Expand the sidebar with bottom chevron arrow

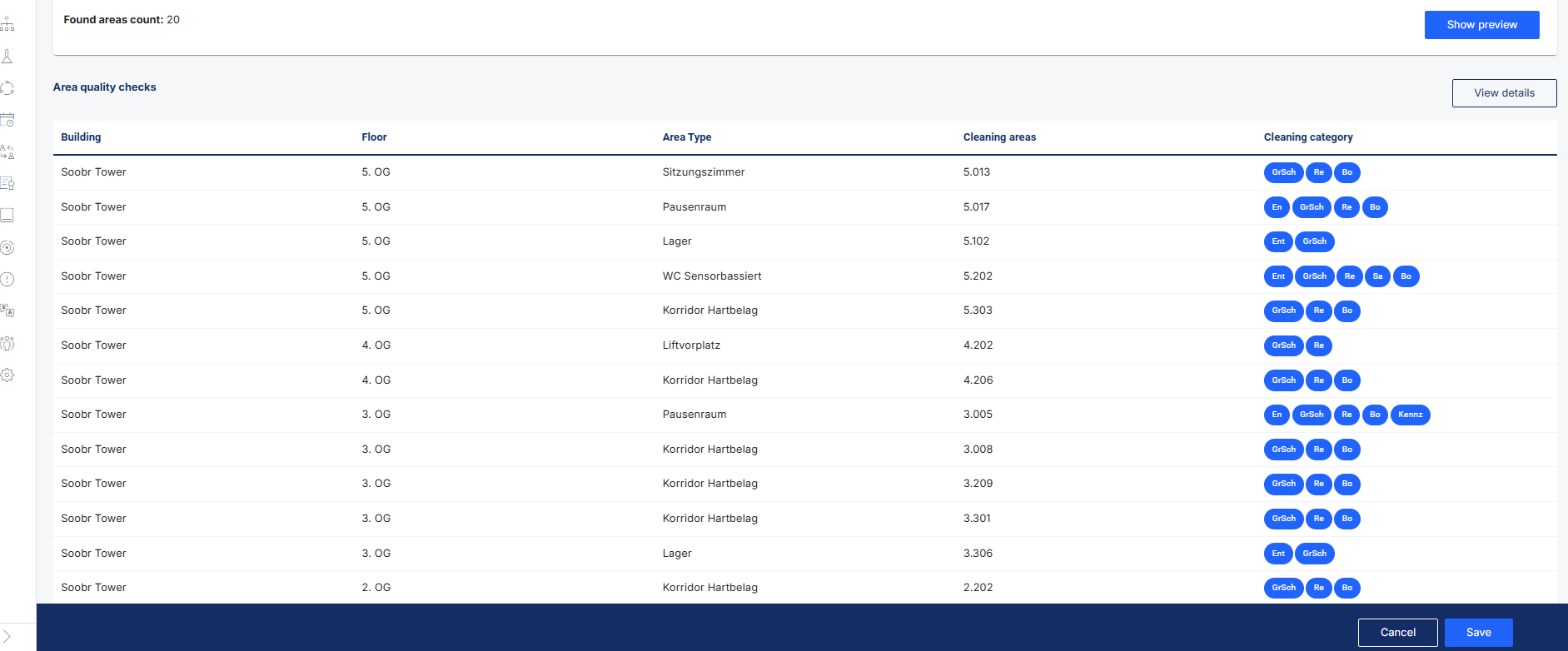point(7,637)
